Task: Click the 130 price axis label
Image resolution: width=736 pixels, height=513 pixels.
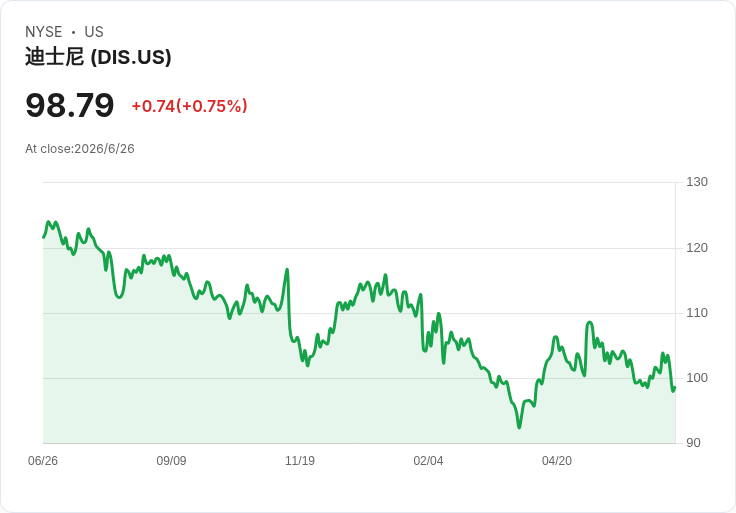Action: click(697, 182)
